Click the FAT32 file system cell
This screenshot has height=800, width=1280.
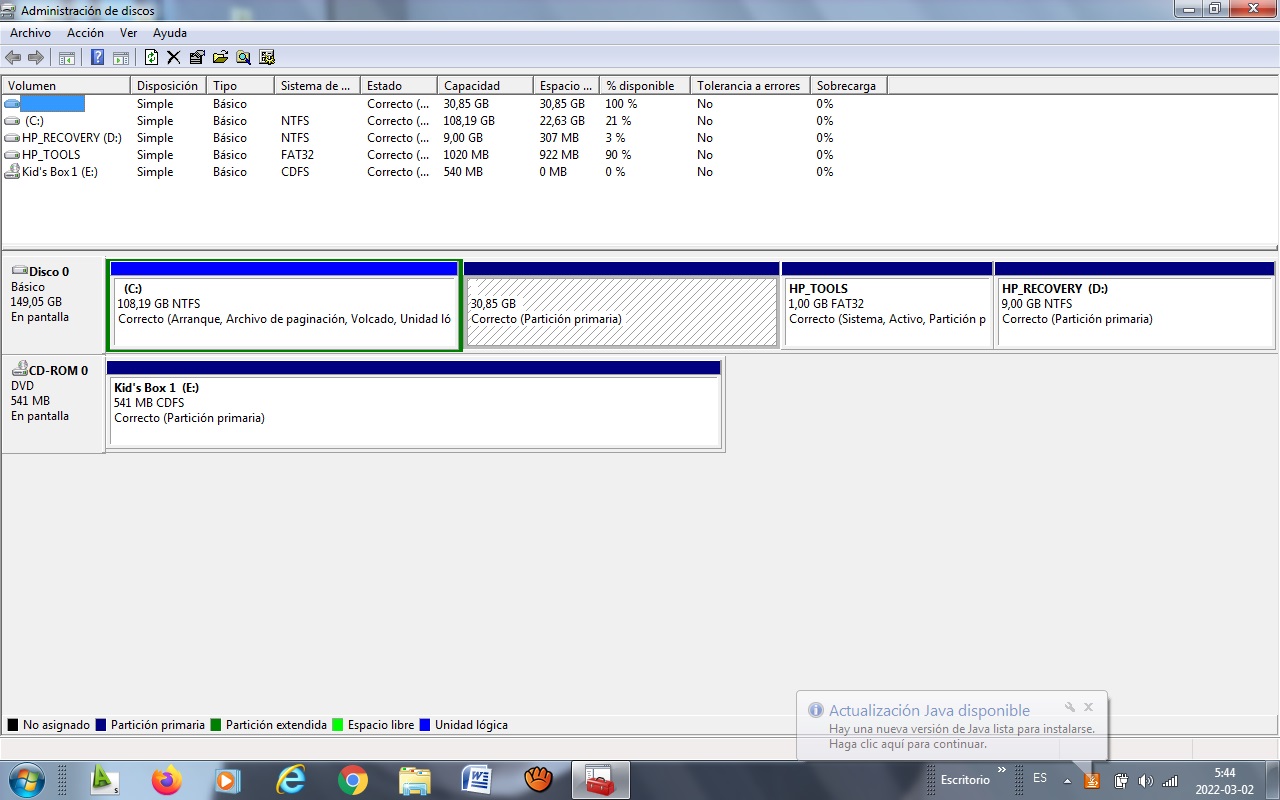(x=297, y=155)
